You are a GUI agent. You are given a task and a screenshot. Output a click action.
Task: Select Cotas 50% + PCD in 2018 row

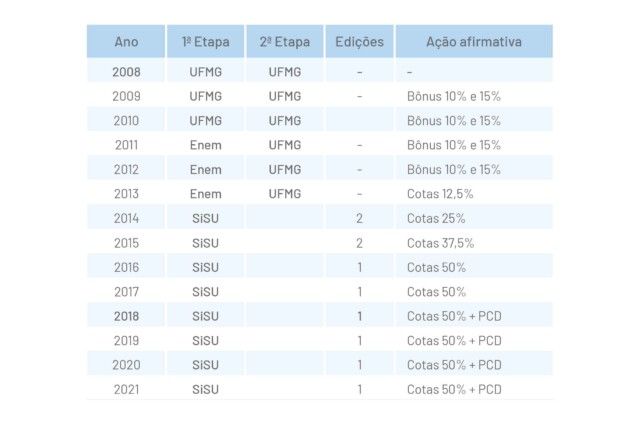point(454,316)
